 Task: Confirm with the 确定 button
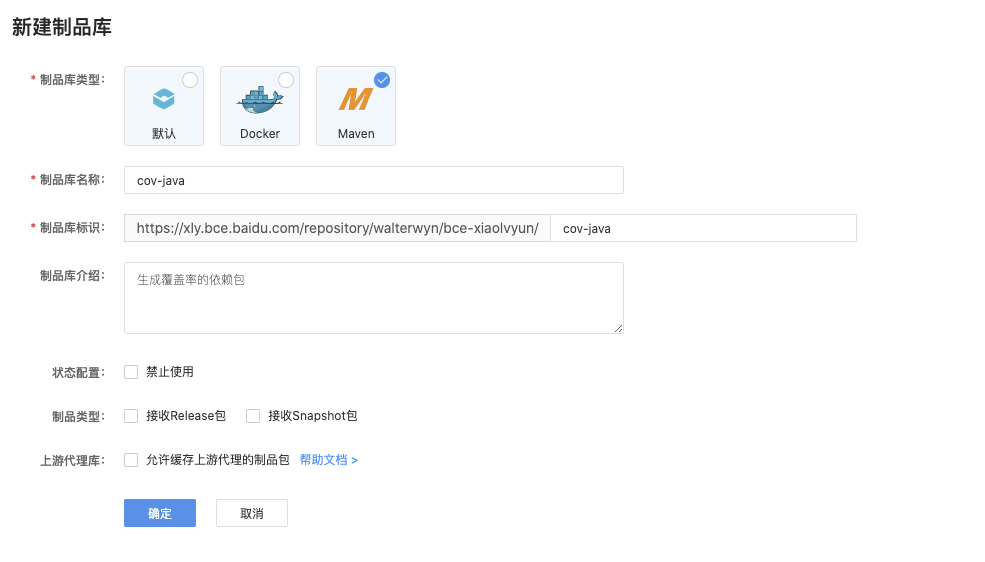[x=160, y=513]
